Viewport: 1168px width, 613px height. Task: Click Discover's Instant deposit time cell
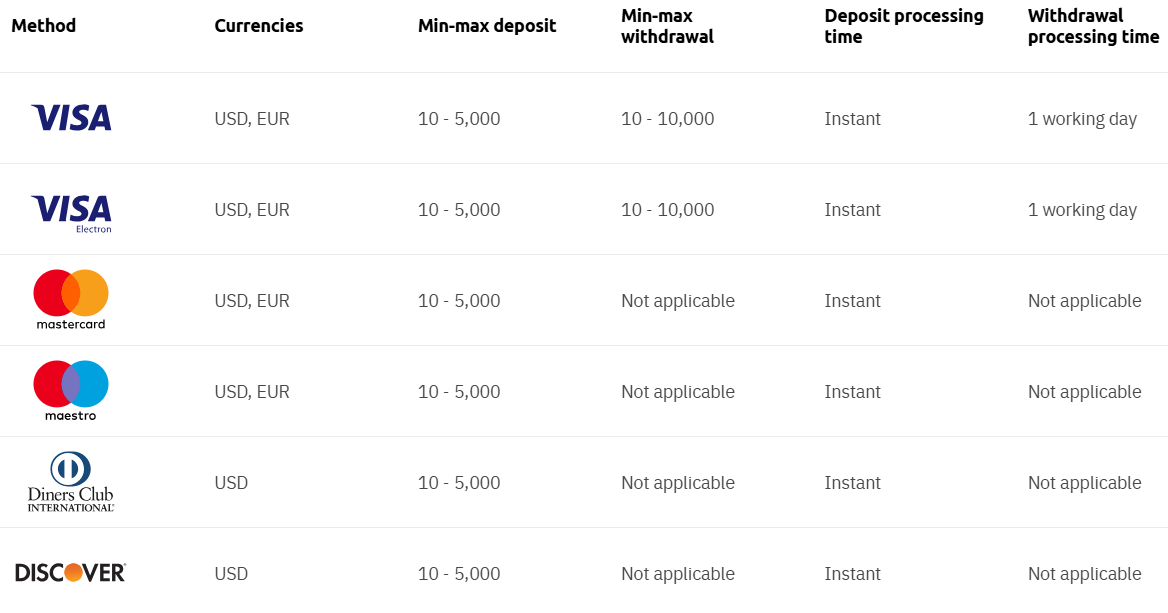coord(853,574)
